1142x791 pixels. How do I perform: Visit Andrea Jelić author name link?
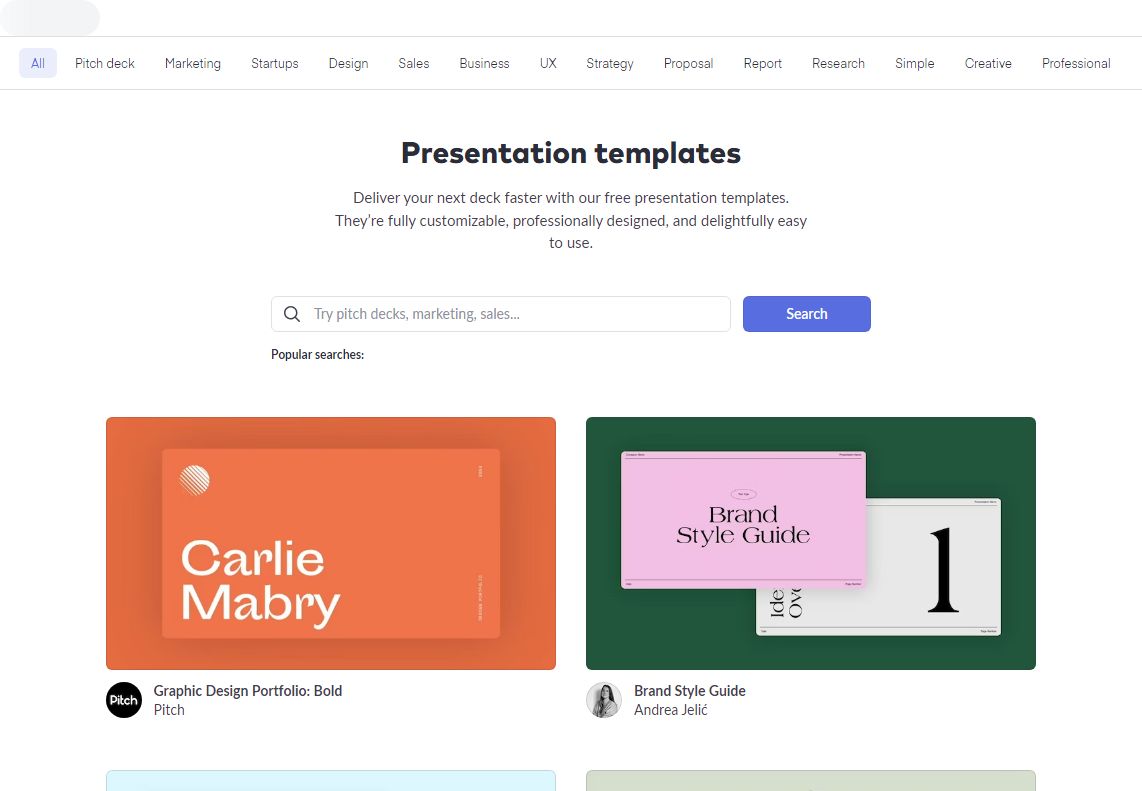pos(671,710)
